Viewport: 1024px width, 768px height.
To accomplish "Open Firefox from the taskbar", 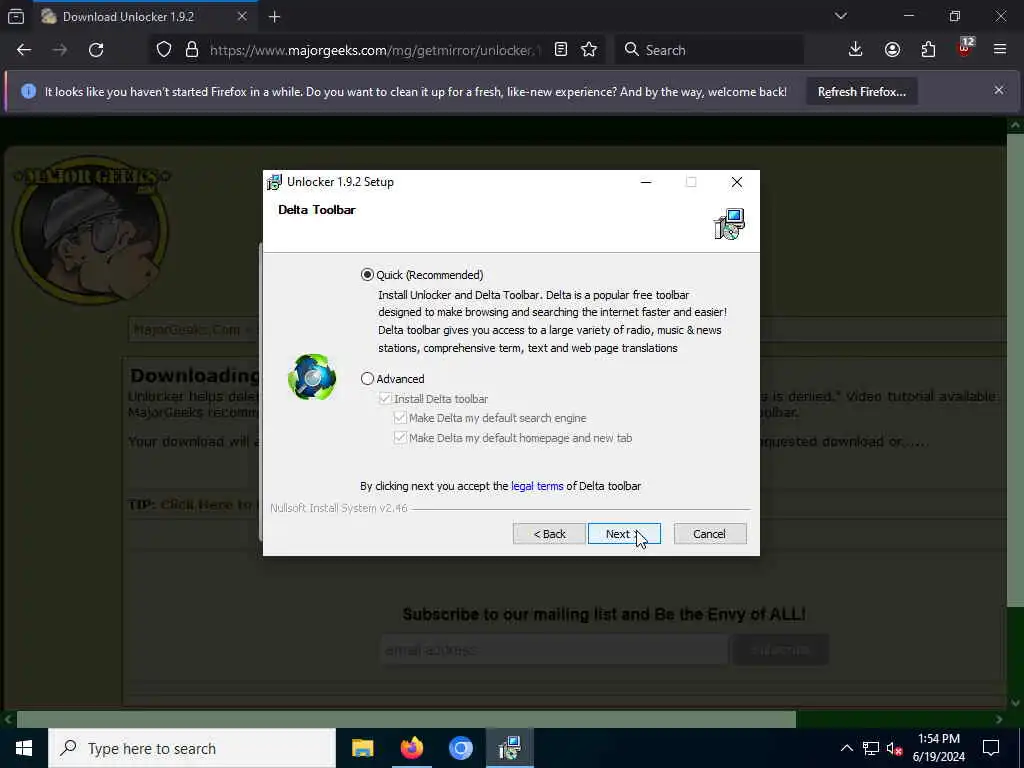I will coord(411,748).
